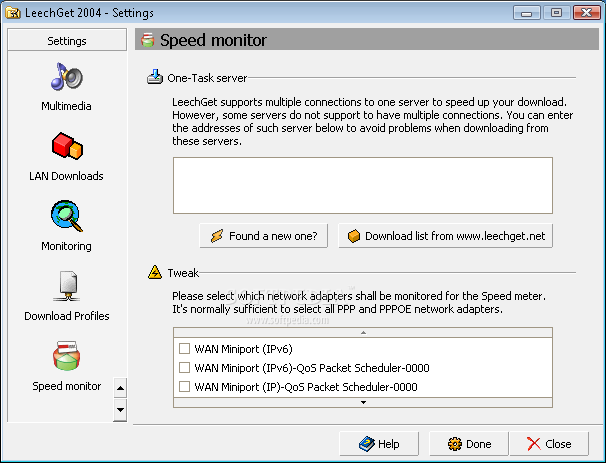Close window via title bar X
The width and height of the screenshot is (606, 463).
(x=586, y=13)
